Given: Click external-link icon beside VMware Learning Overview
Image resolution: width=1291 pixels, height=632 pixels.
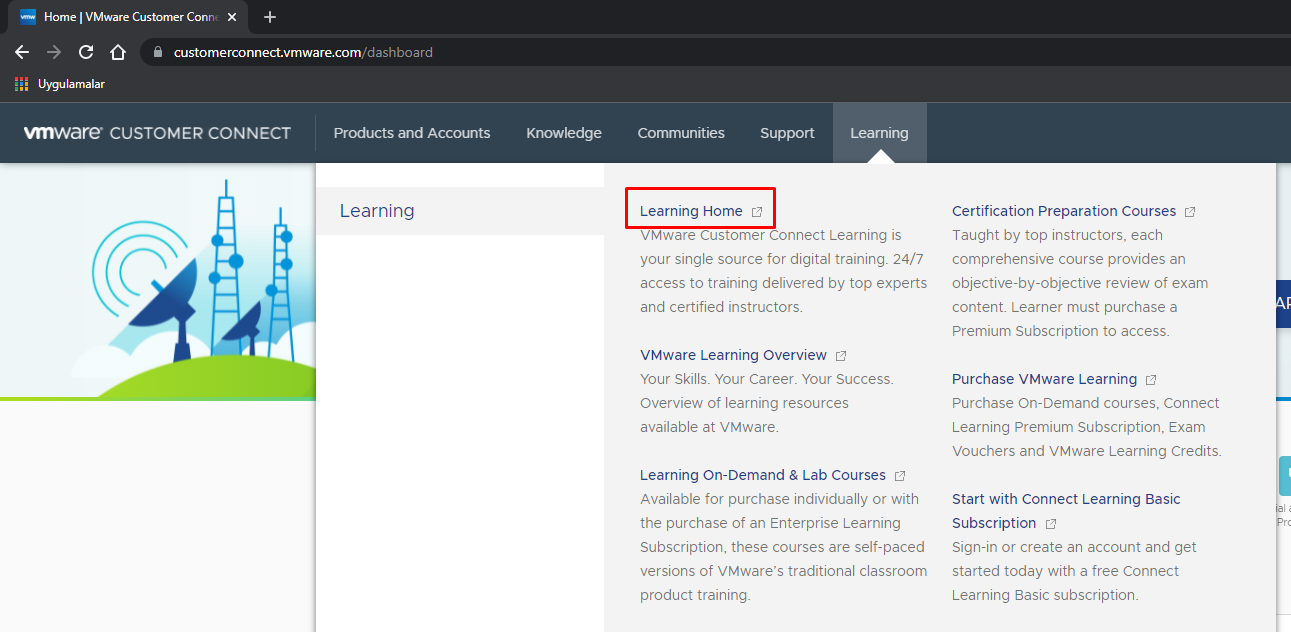Looking at the screenshot, I should coord(841,356).
